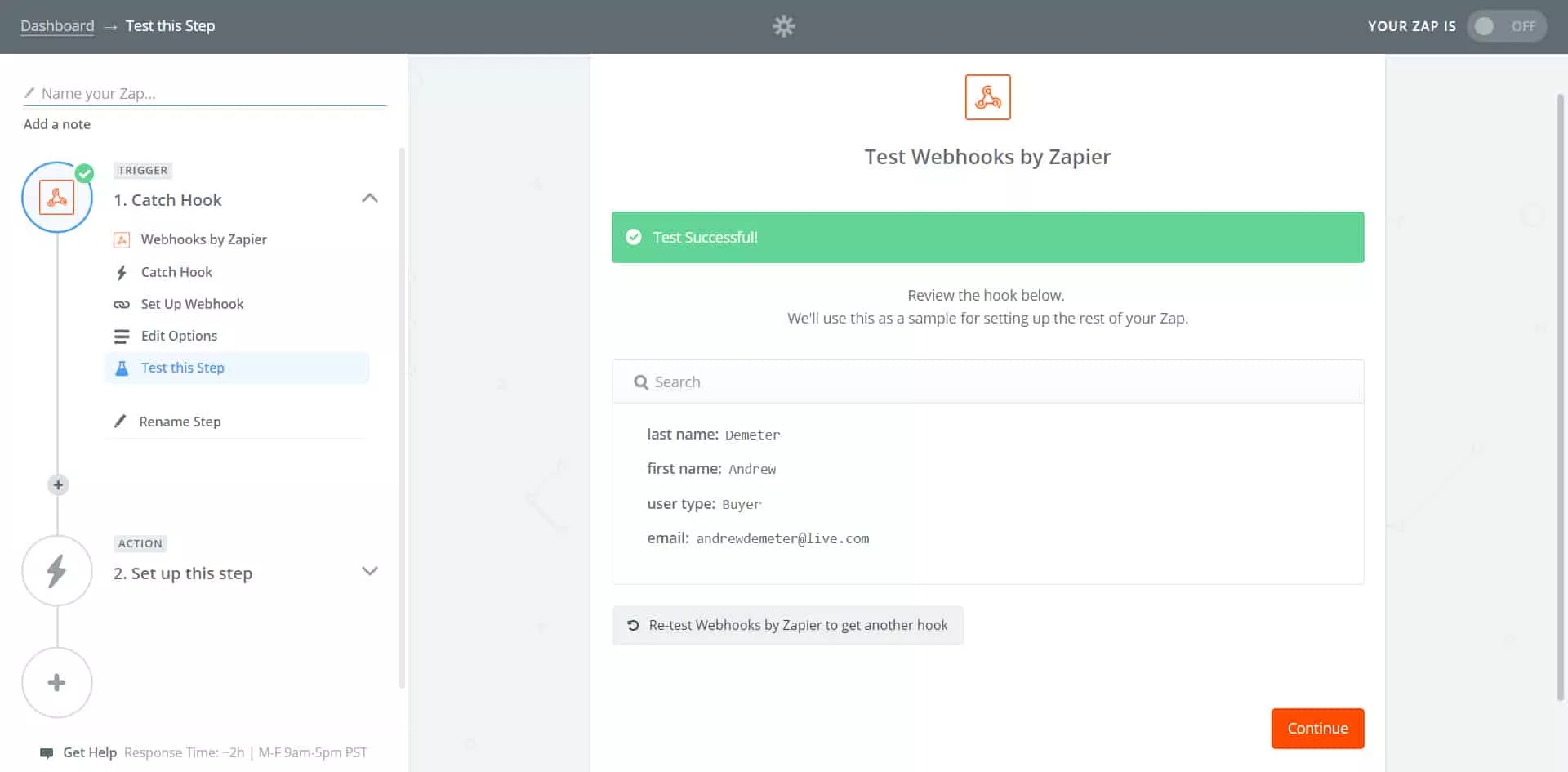Screen dimensions: 1568x772
Task: Click the Test Webhooks by Zapier heading
Action: coord(987,157)
